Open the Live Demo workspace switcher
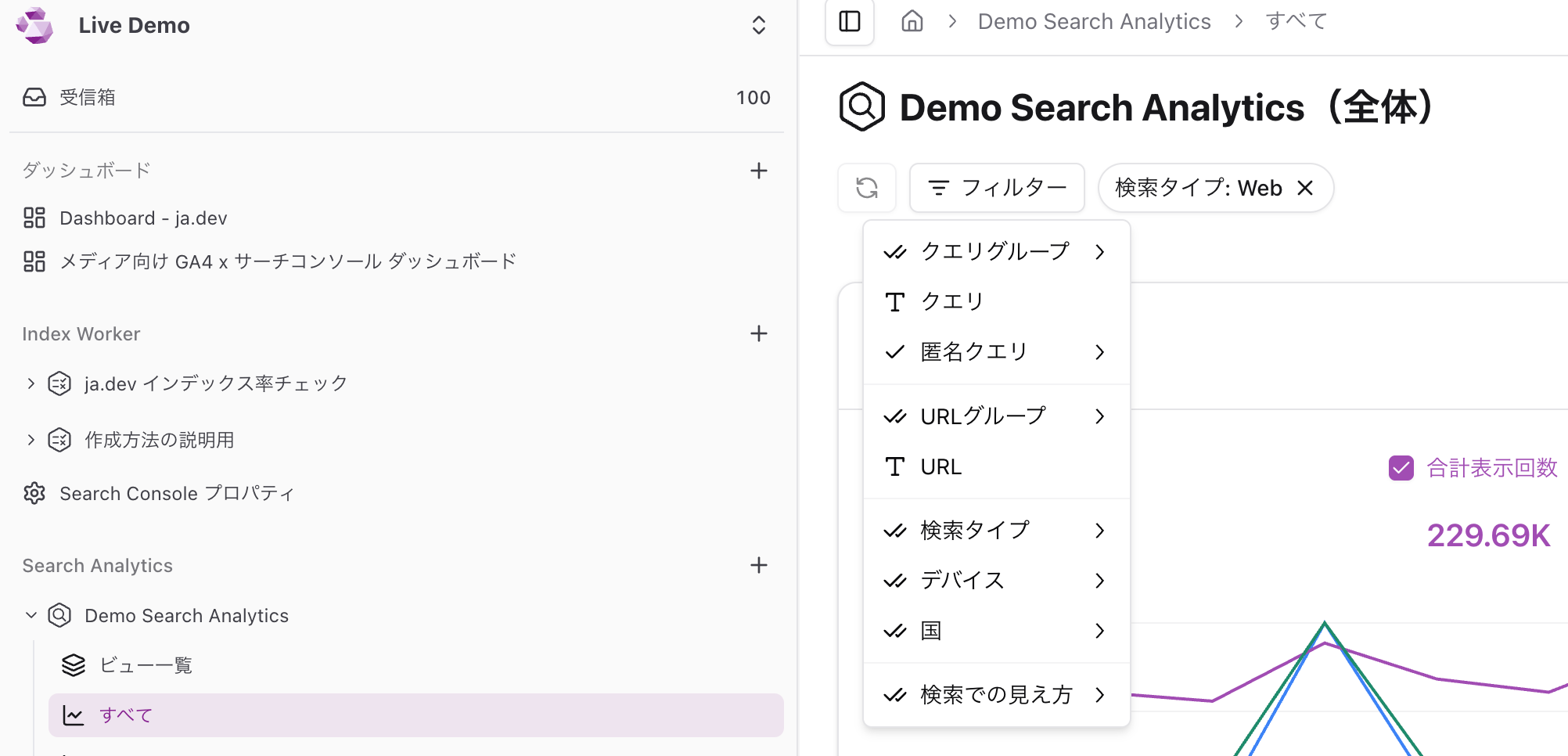Screen dimensions: 1568x756 [758, 25]
